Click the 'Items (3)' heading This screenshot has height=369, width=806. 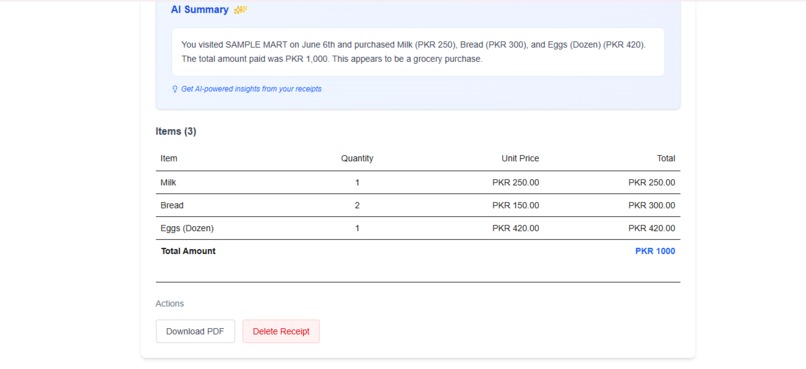pyautogui.click(x=176, y=132)
